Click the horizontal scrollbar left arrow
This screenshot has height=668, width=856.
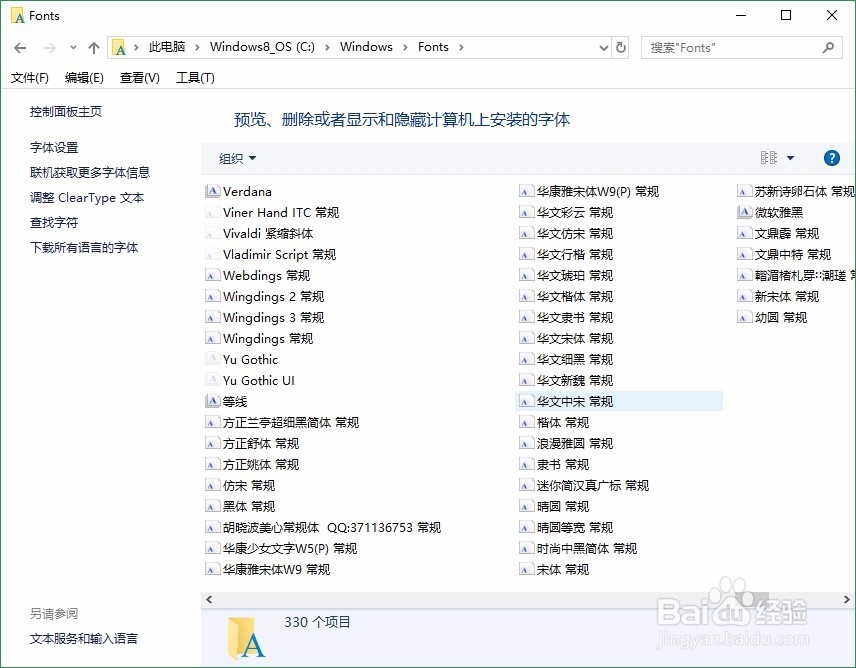[x=209, y=599]
